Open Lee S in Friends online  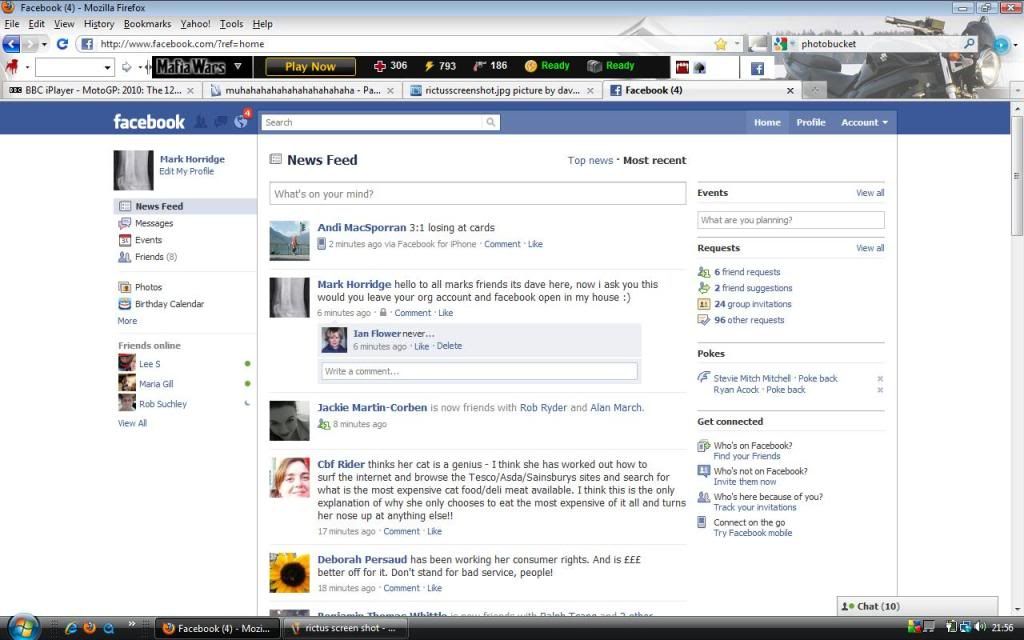coord(150,364)
